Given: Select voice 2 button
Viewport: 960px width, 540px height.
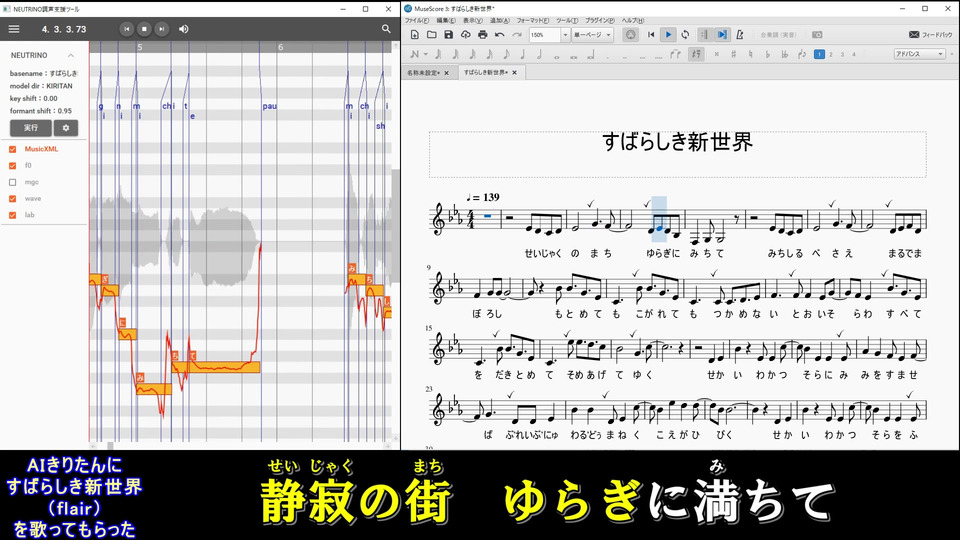Looking at the screenshot, I should coord(831,54).
